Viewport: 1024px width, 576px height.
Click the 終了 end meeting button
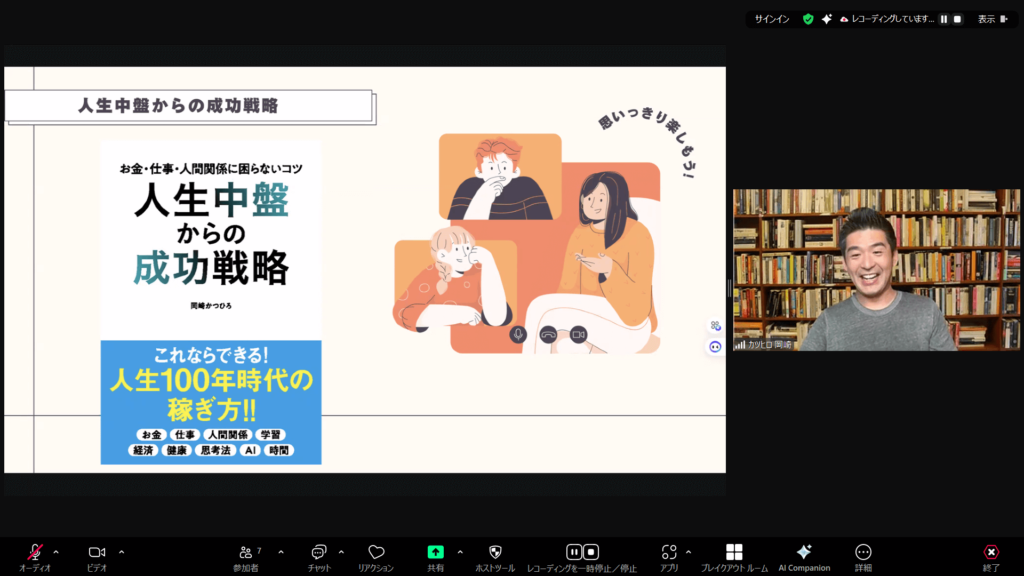[x=990, y=553]
